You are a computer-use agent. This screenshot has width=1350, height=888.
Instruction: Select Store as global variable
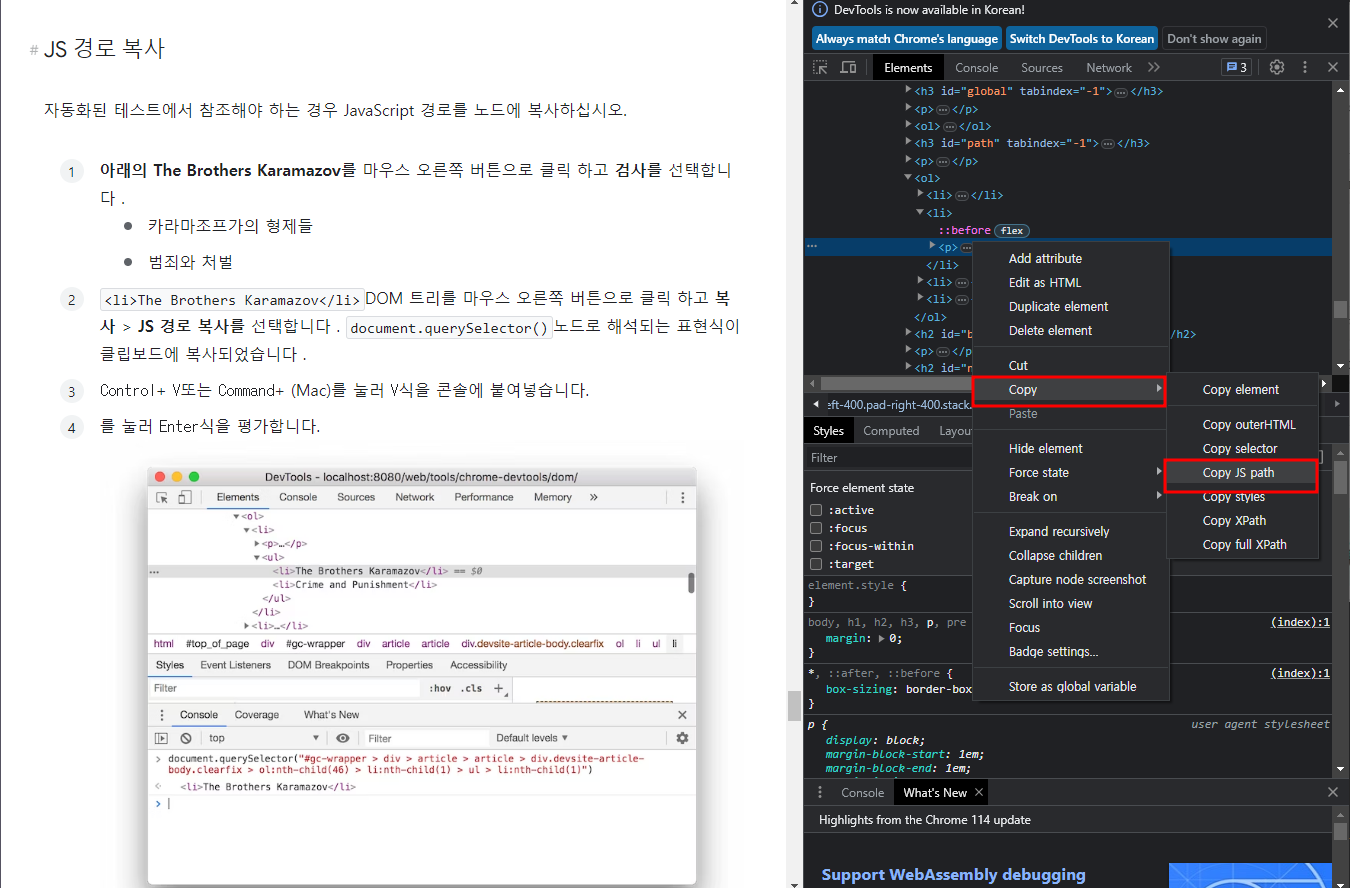click(x=1071, y=687)
